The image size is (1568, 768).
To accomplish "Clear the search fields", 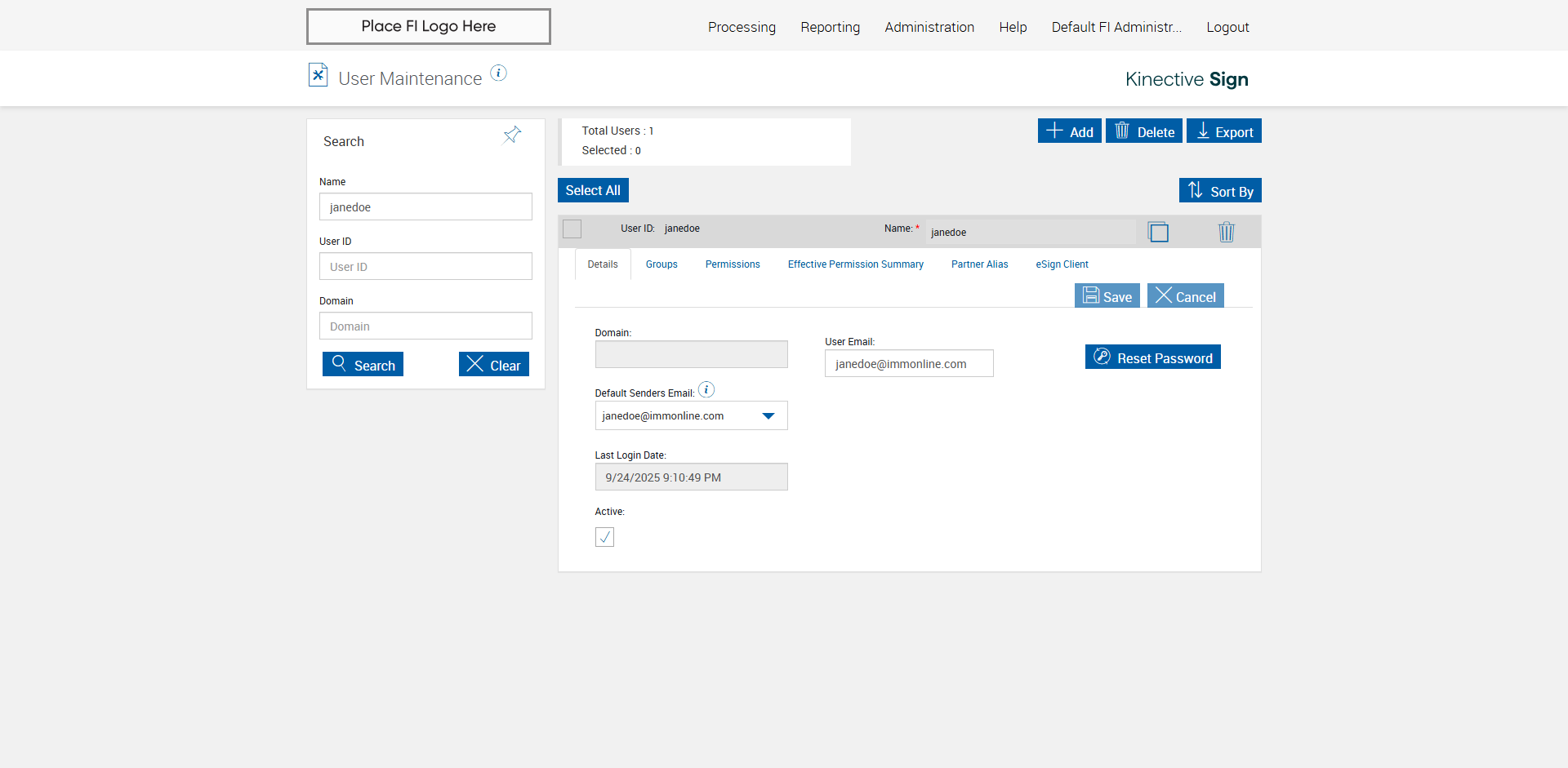I will 493,364.
